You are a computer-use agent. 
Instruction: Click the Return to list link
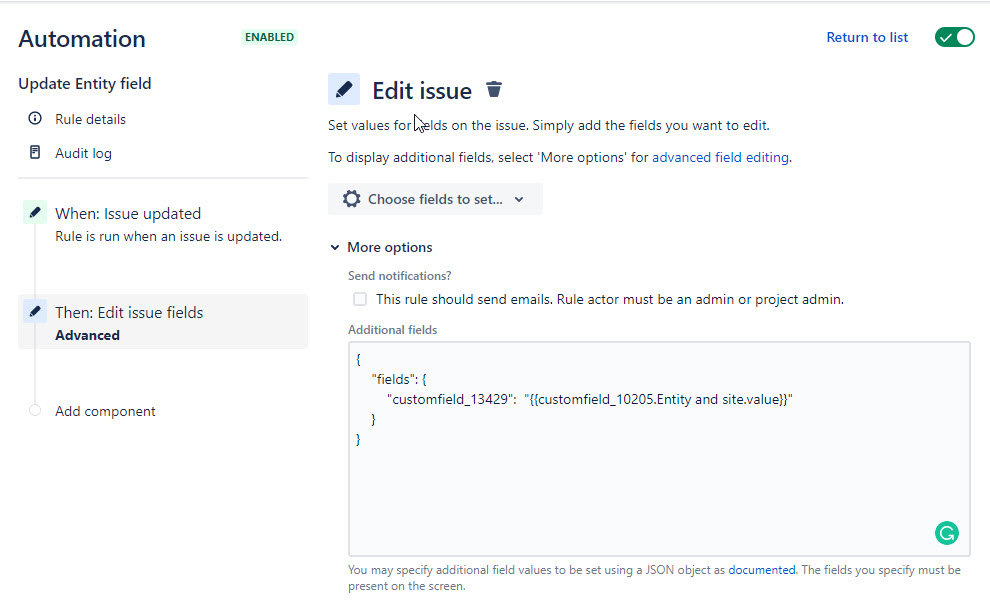(x=867, y=37)
